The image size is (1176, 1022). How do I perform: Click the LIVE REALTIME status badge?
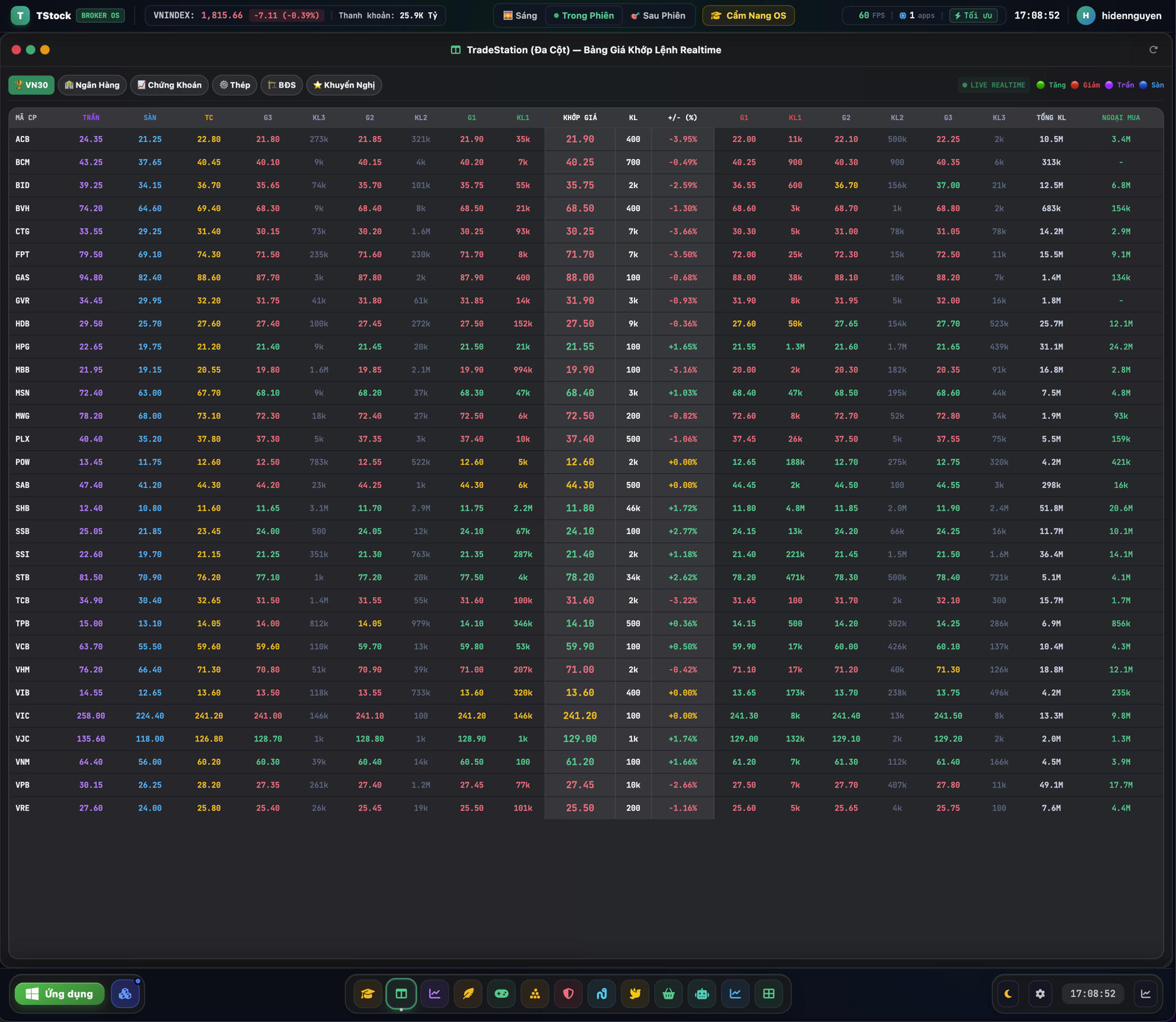[993, 85]
